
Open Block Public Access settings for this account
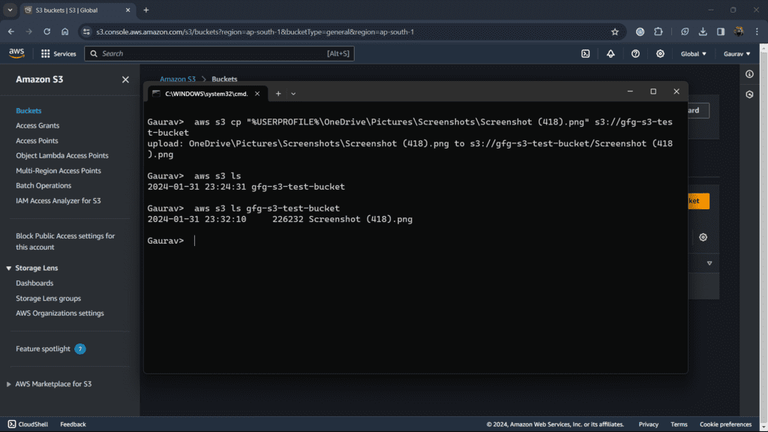(65, 241)
